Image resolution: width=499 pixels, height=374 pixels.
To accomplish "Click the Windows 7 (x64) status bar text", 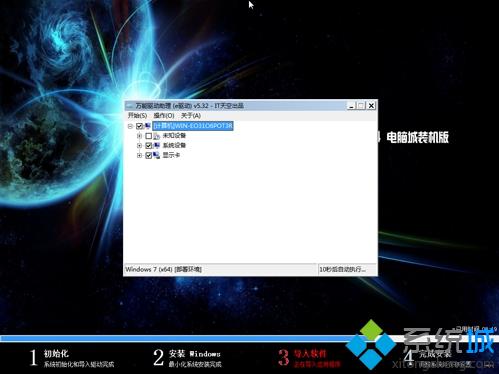I will pyautogui.click(x=163, y=269).
